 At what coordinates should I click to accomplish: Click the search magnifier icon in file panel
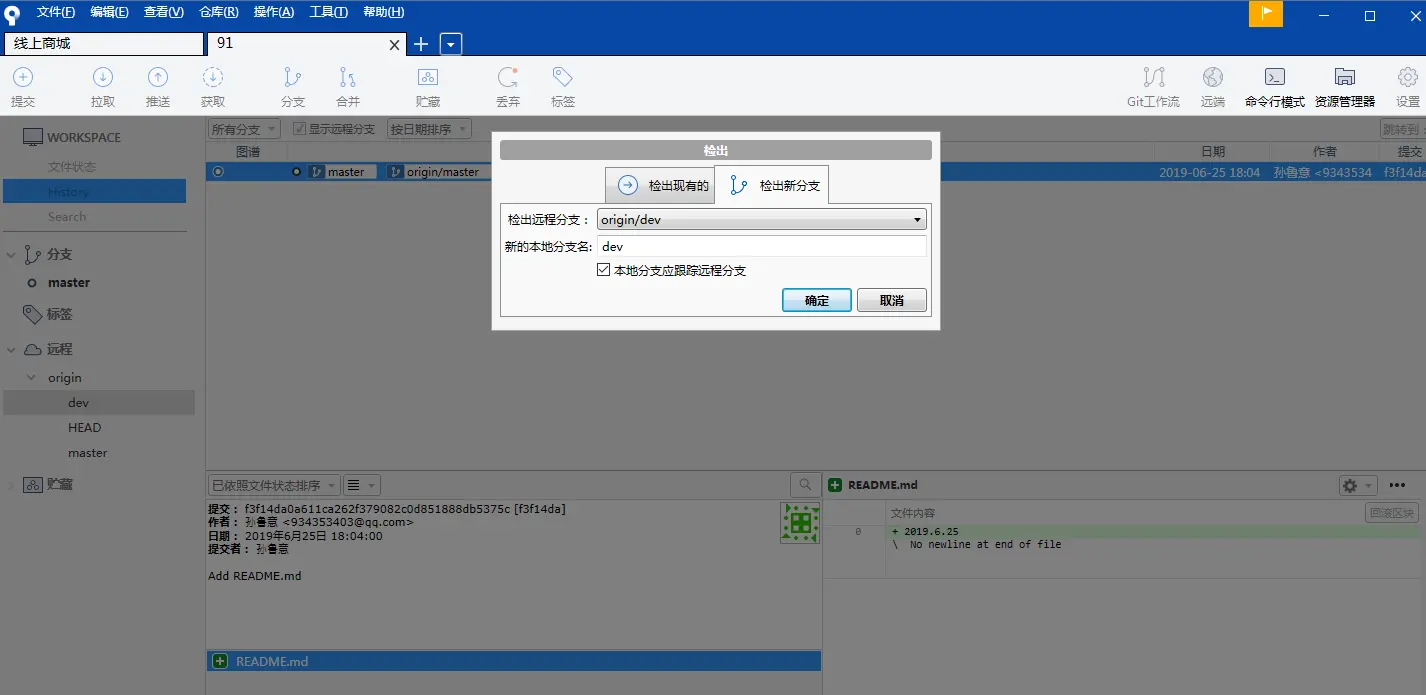coord(805,485)
